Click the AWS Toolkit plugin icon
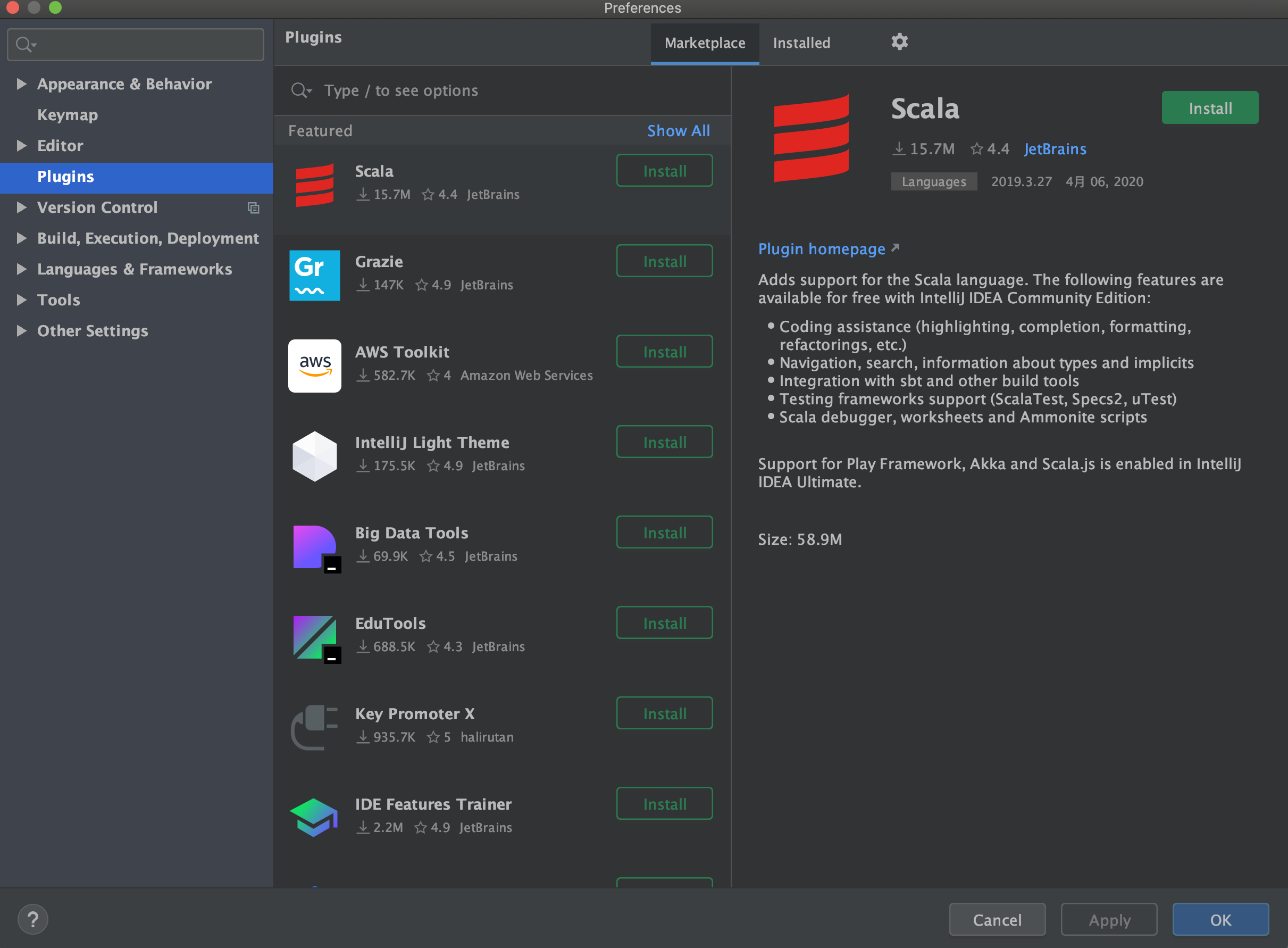The image size is (1288, 948). point(314,366)
